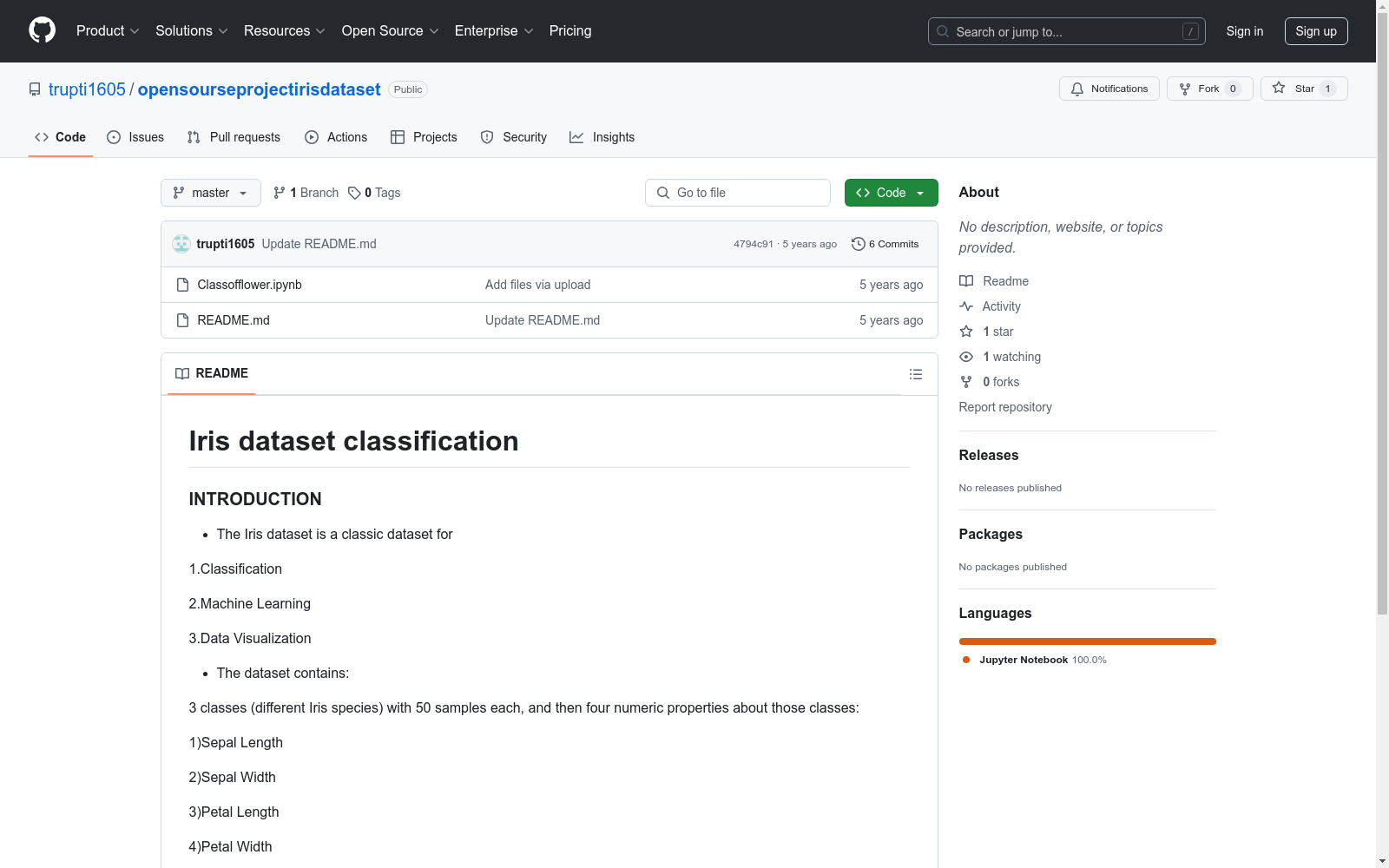Focus the Search or jump to field

click(1067, 31)
